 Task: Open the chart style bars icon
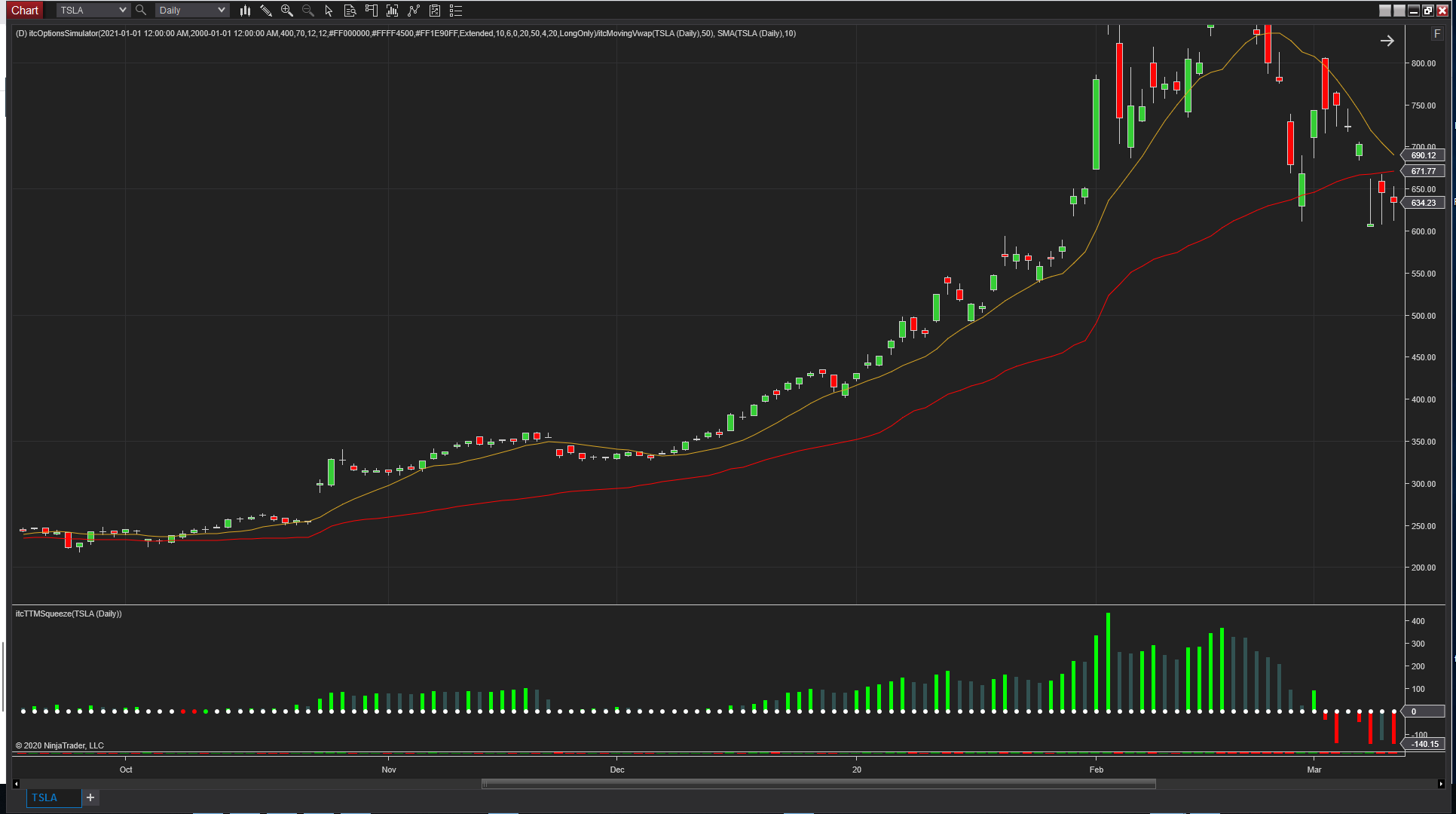tap(245, 11)
